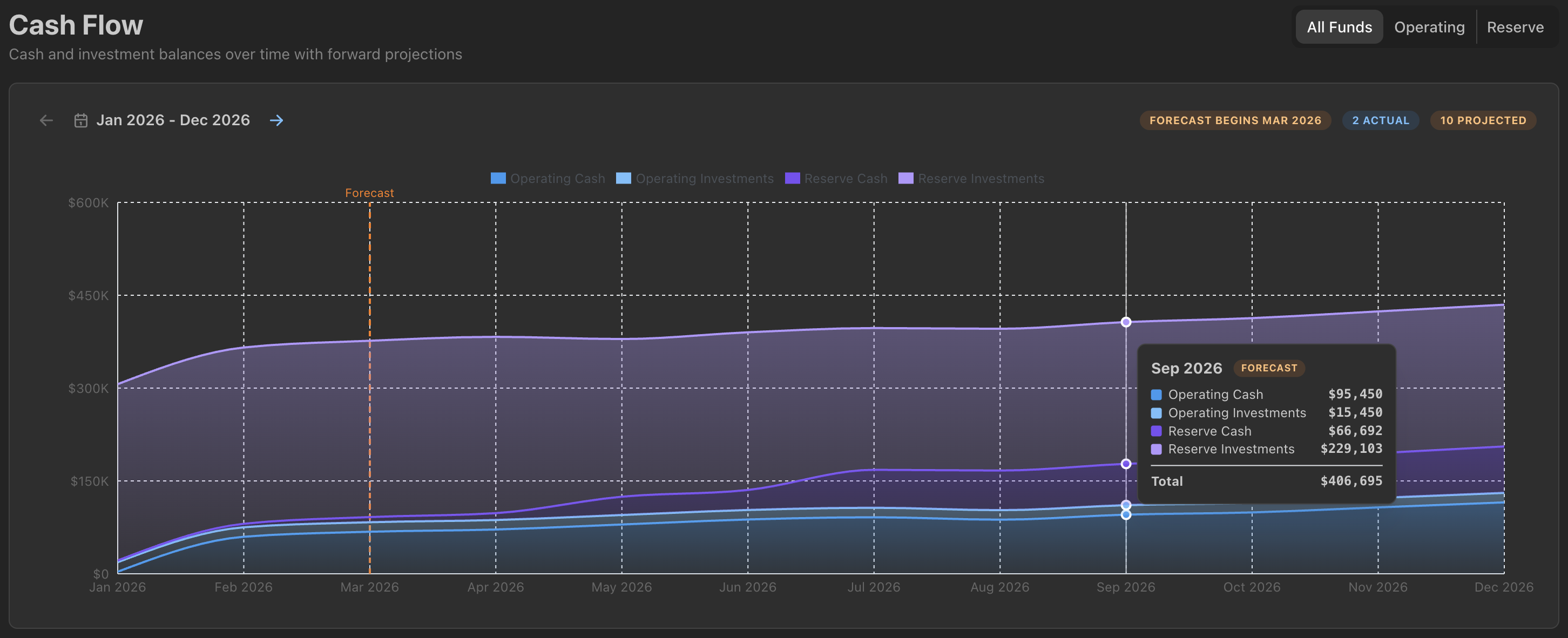
Task: Click the FORECAST BEGINS MAR 2026 badge
Action: (x=1235, y=120)
